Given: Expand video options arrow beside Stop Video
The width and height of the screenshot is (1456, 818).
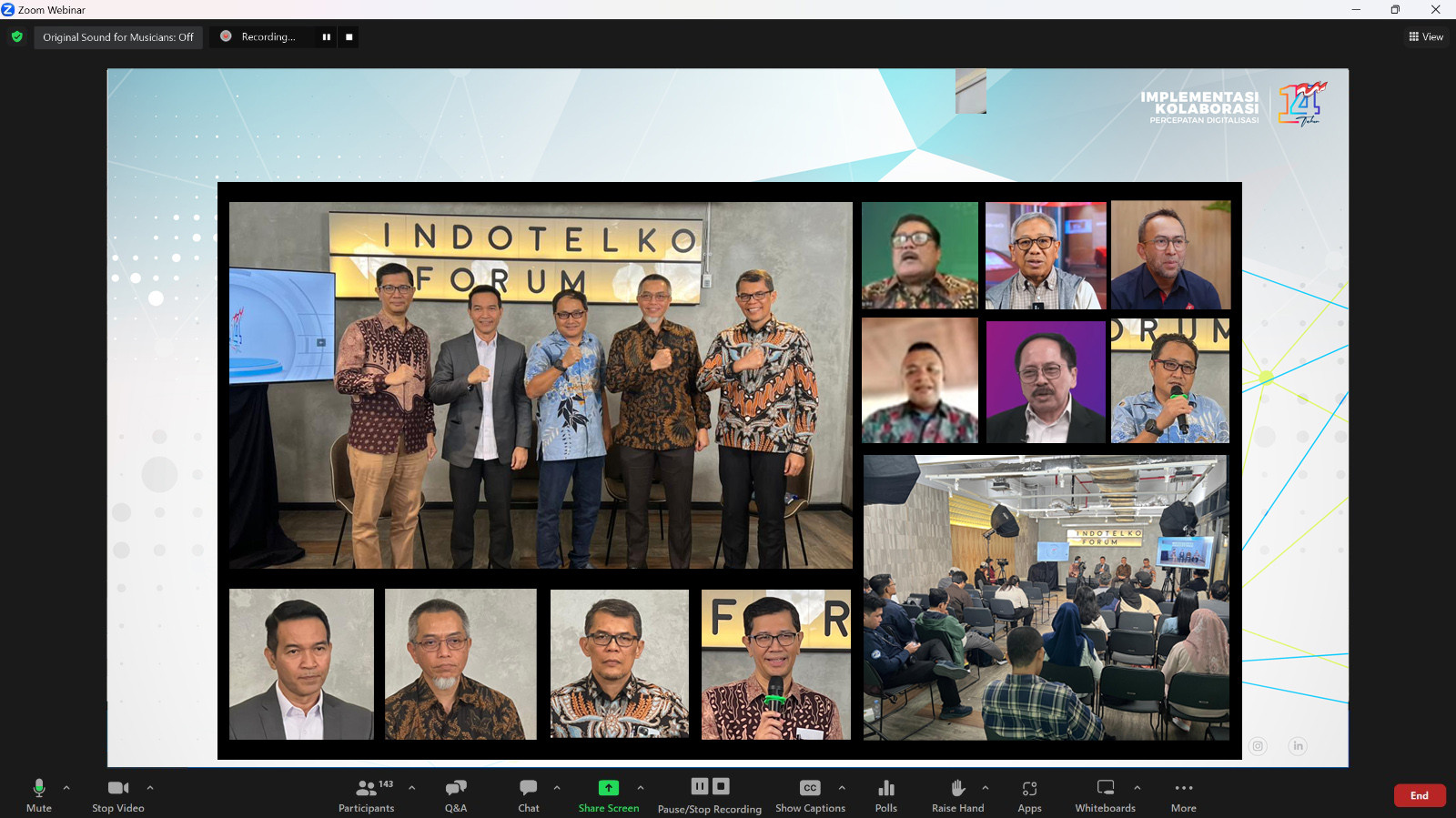Looking at the screenshot, I should (x=150, y=788).
